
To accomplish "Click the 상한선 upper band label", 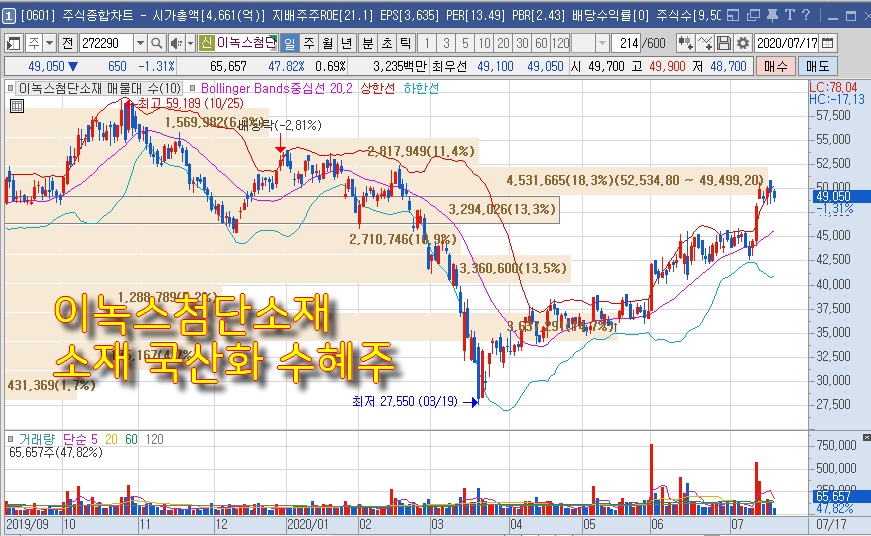I will pyautogui.click(x=378, y=88).
